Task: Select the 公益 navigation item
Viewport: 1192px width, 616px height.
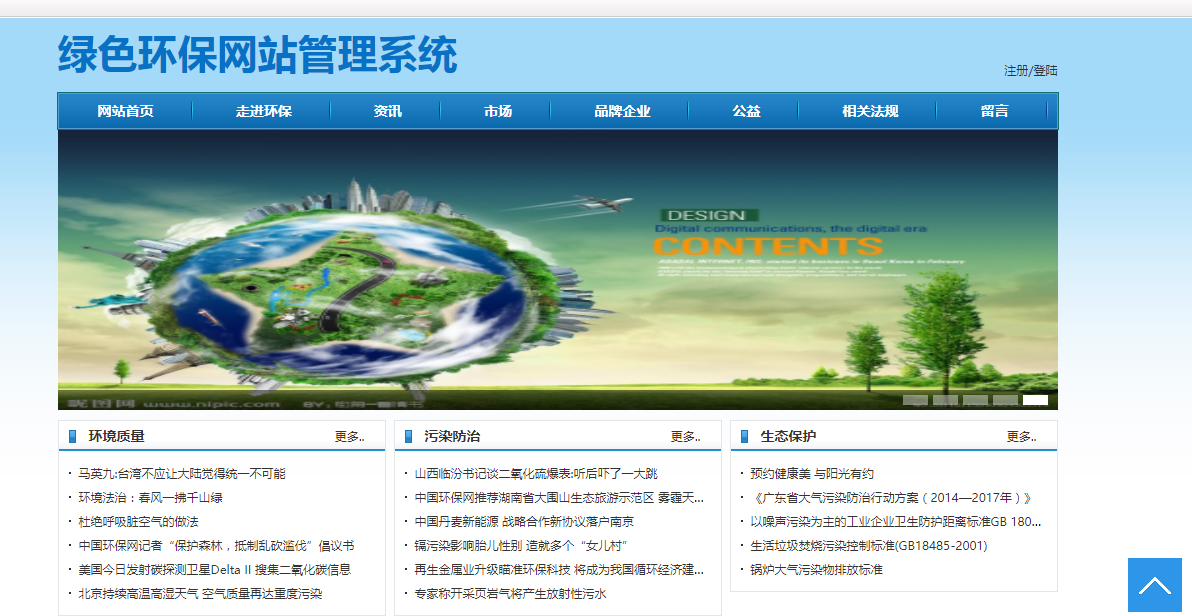Action: pos(746,111)
